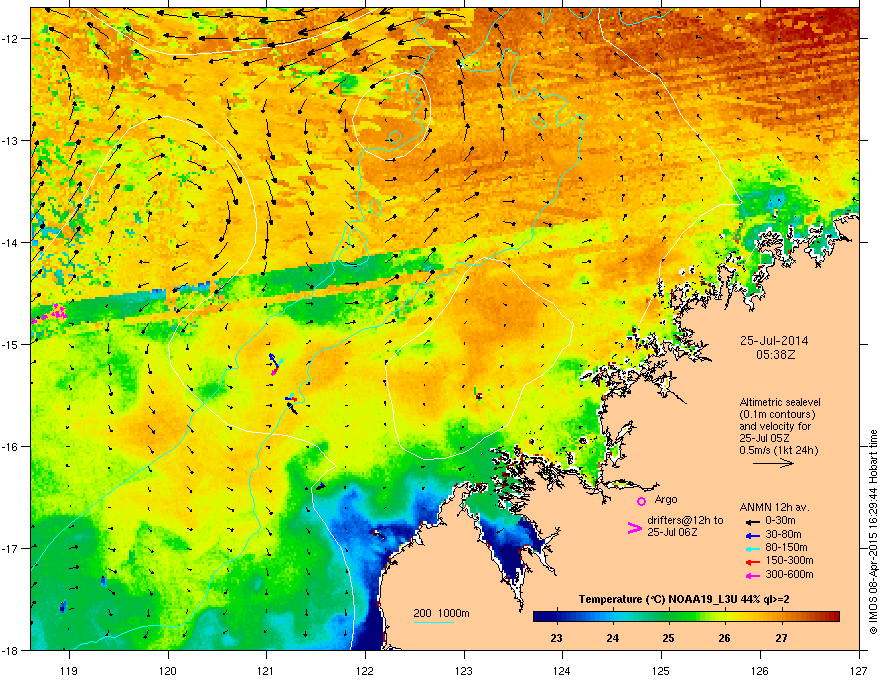Click the longitude axis label "122"
Screen dimensions: 880x680
pyautogui.click(x=365, y=671)
